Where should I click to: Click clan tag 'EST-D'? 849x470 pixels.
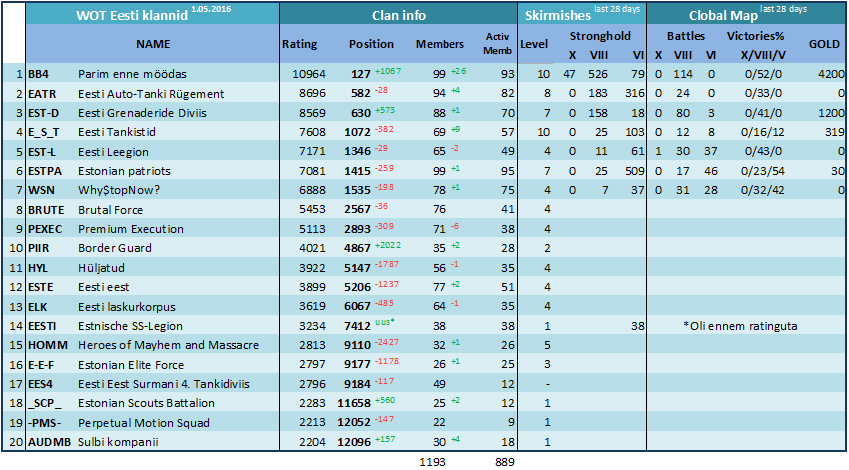coord(44,113)
